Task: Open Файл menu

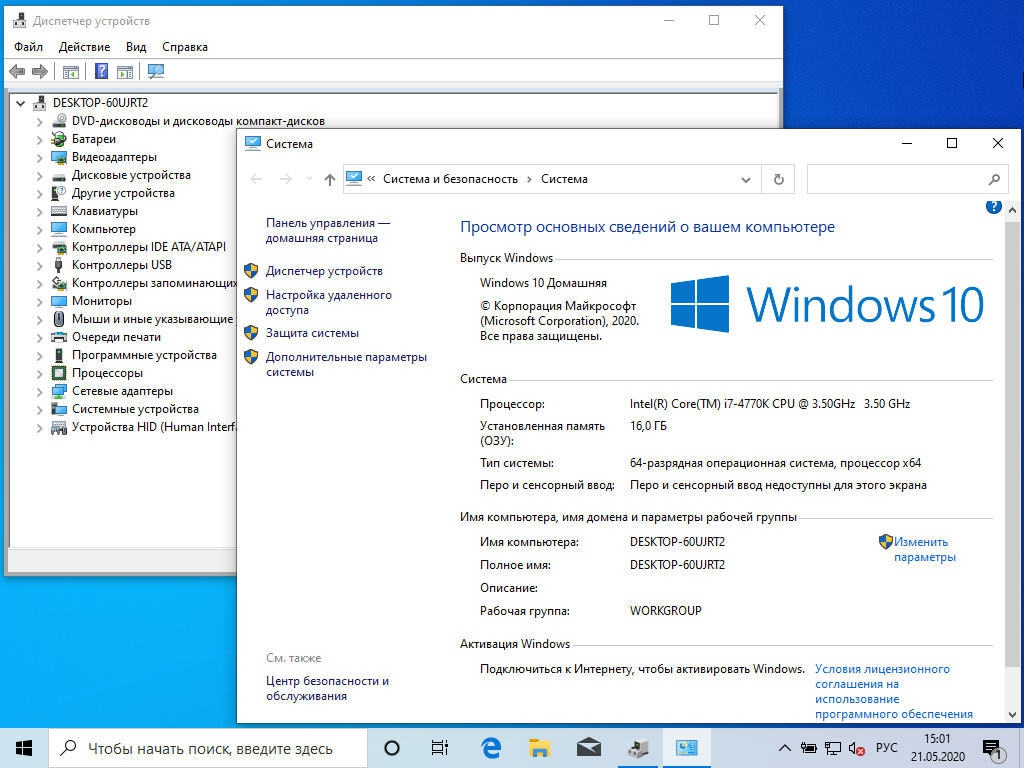Action: (x=29, y=47)
